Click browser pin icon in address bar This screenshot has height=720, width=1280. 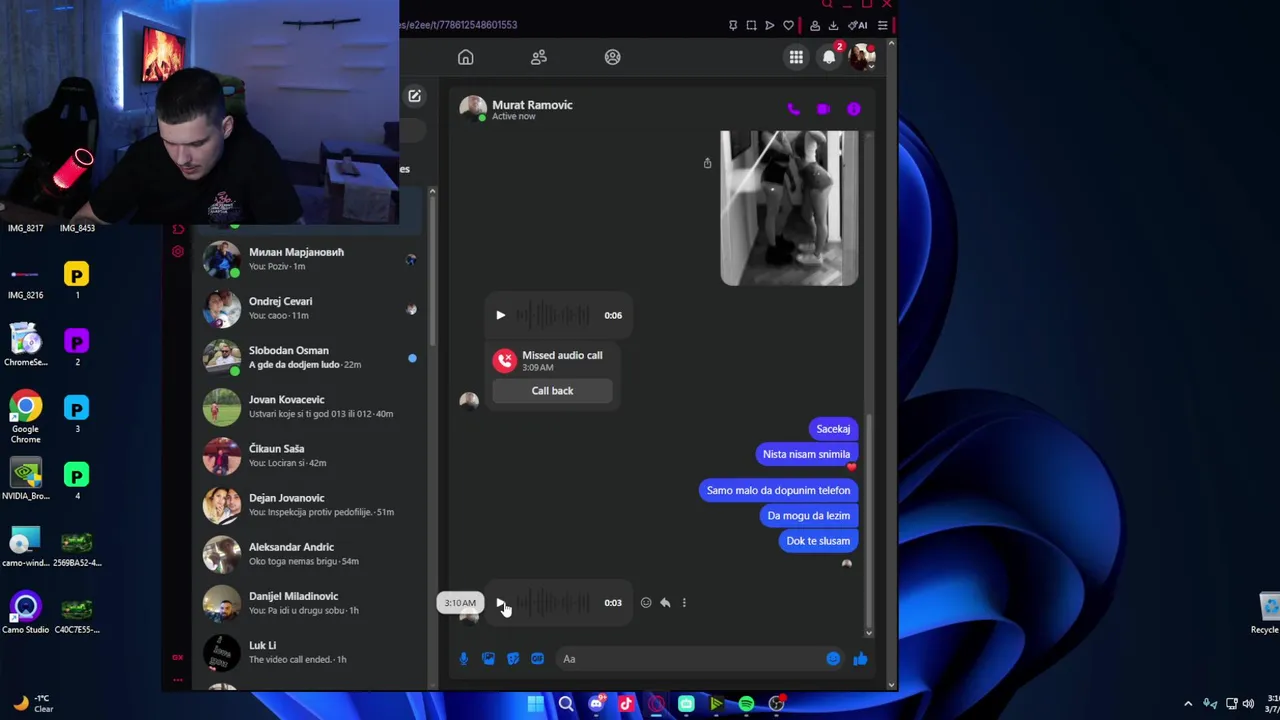[x=733, y=25]
